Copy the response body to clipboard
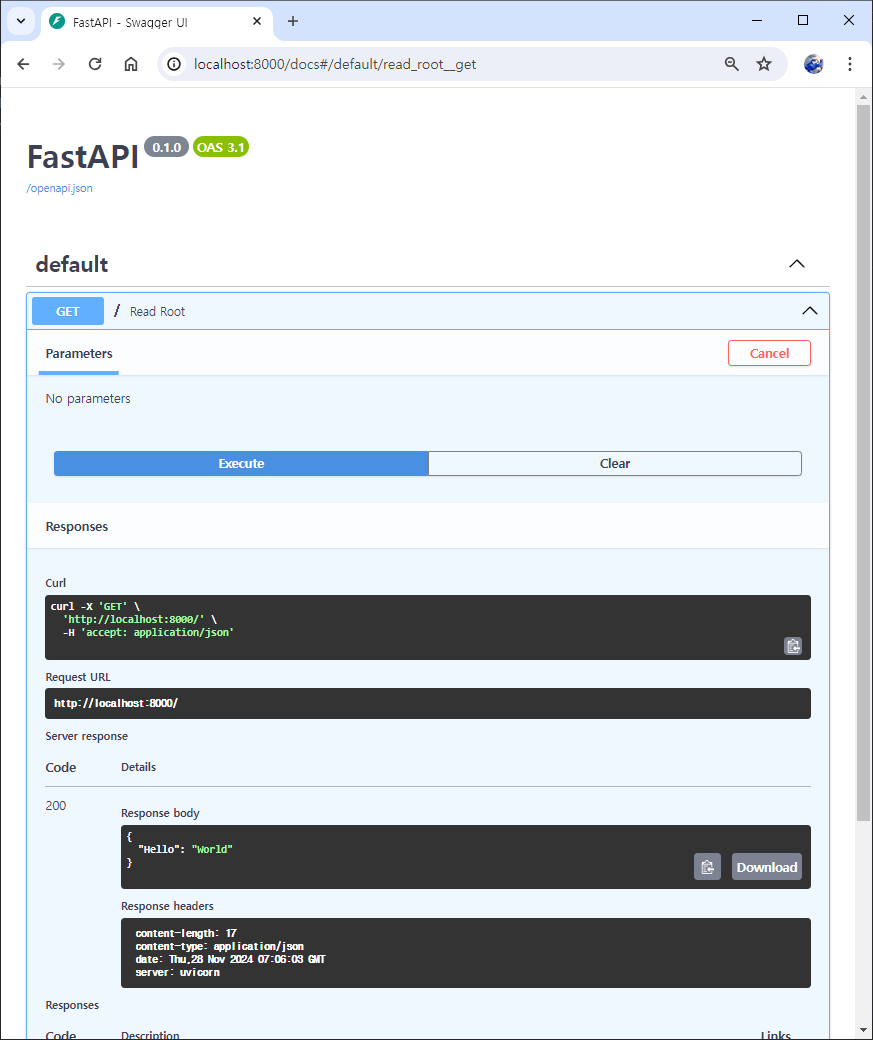 707,867
